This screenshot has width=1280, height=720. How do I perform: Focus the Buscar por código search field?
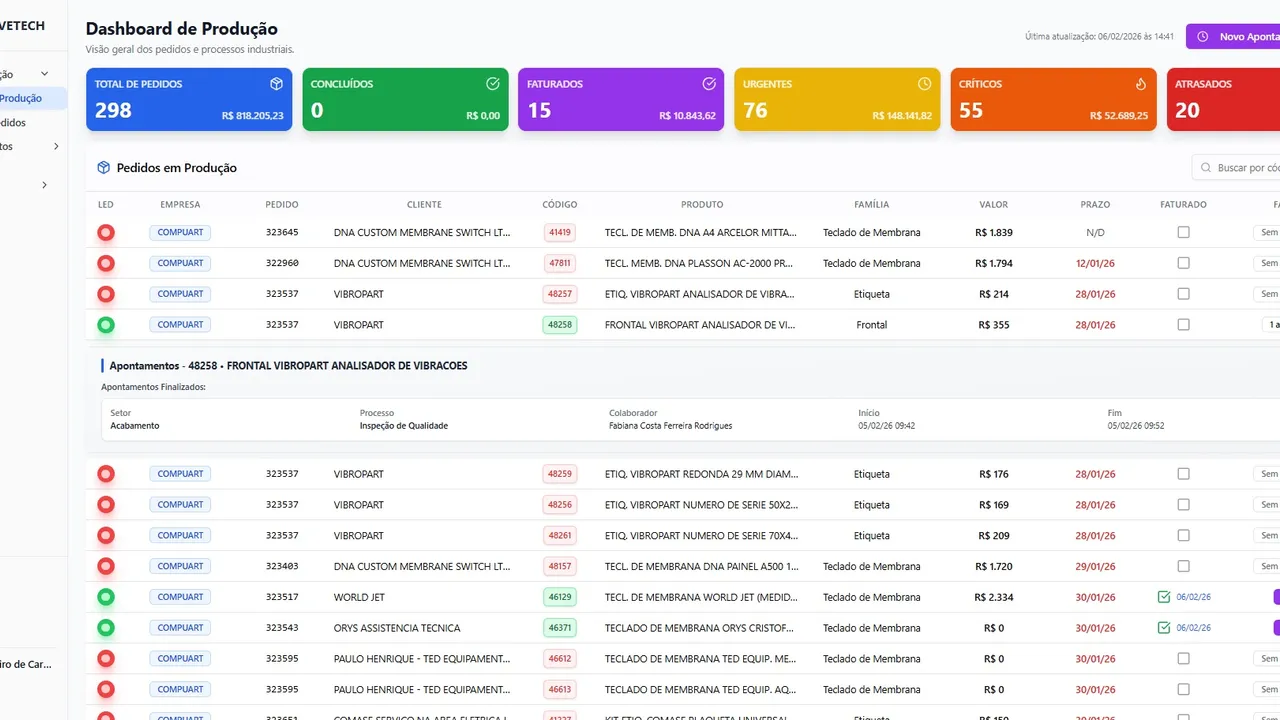point(1236,168)
